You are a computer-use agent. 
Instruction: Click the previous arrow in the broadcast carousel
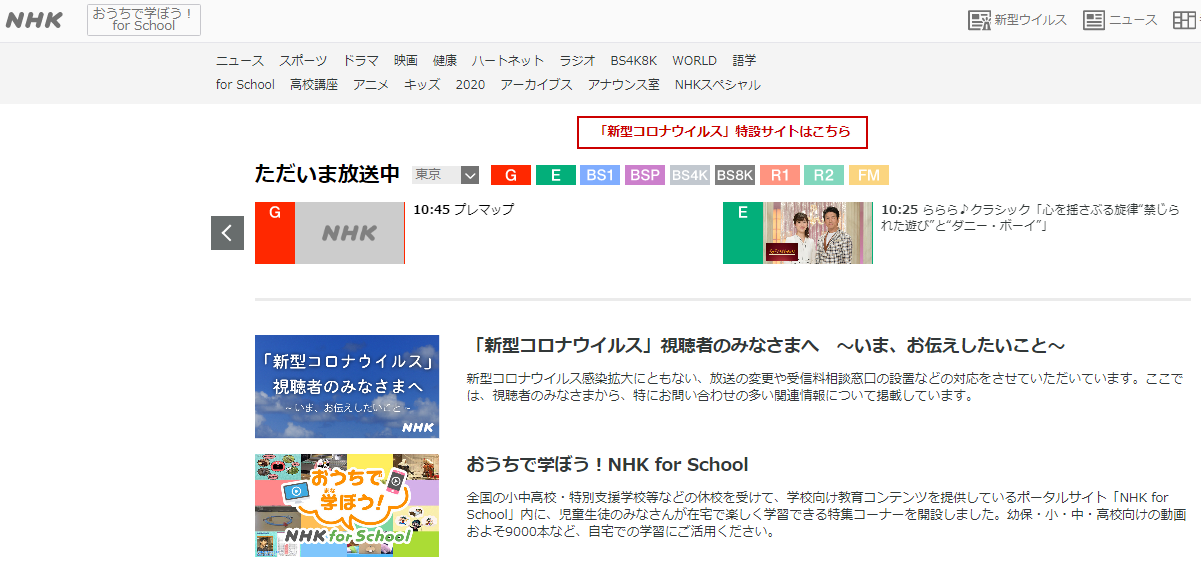(227, 233)
